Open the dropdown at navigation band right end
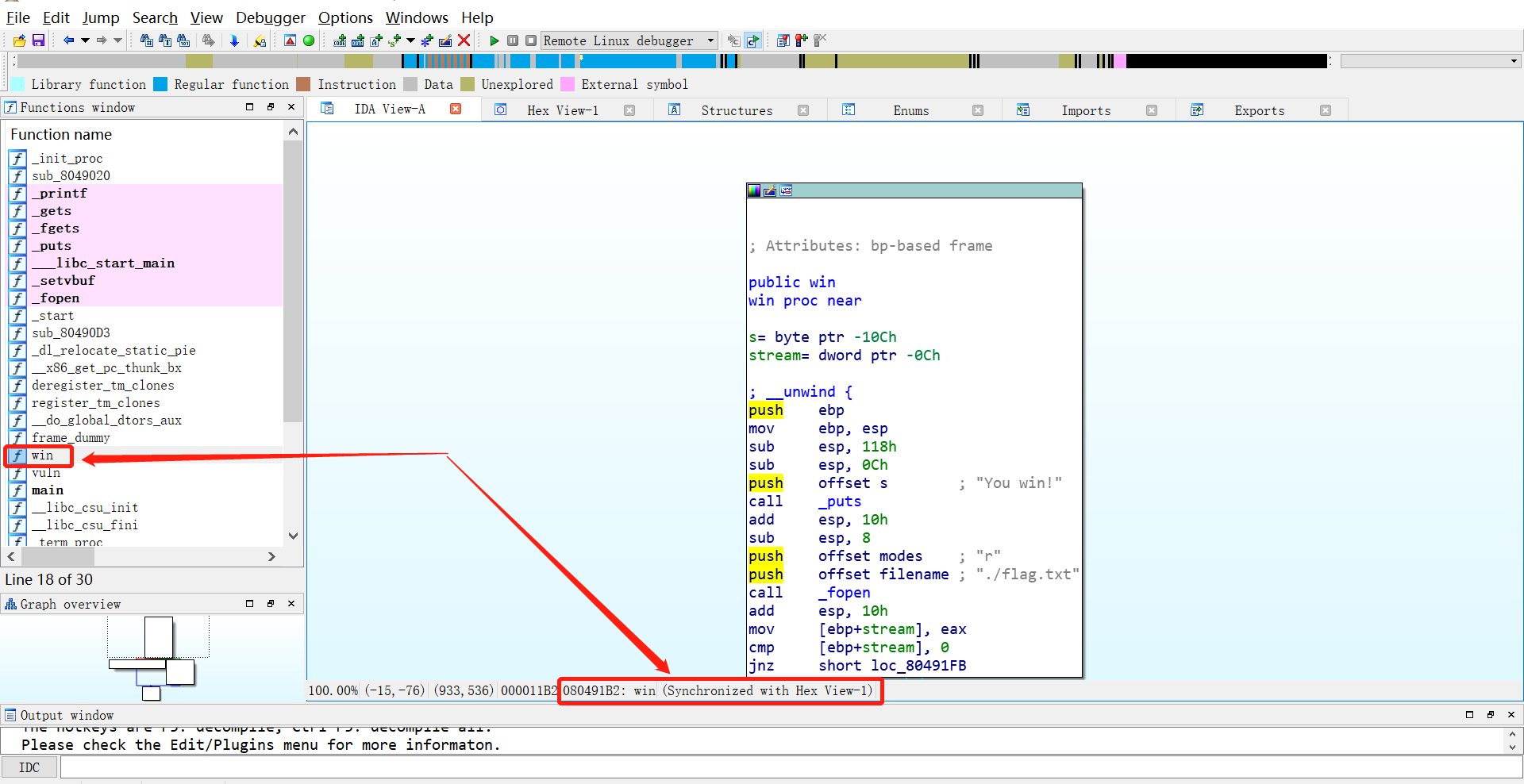Image resolution: width=1524 pixels, height=784 pixels. pyautogui.click(x=1513, y=61)
